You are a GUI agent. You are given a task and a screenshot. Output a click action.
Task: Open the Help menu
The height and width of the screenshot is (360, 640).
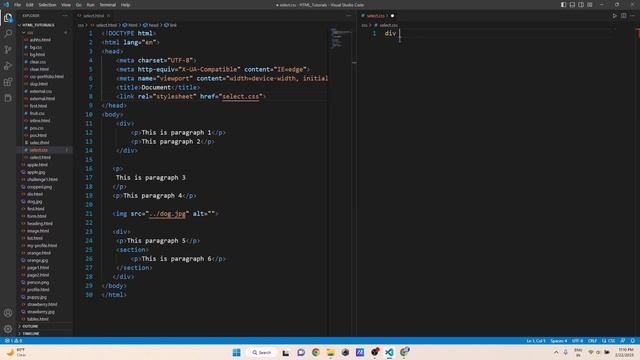(x=125, y=5)
